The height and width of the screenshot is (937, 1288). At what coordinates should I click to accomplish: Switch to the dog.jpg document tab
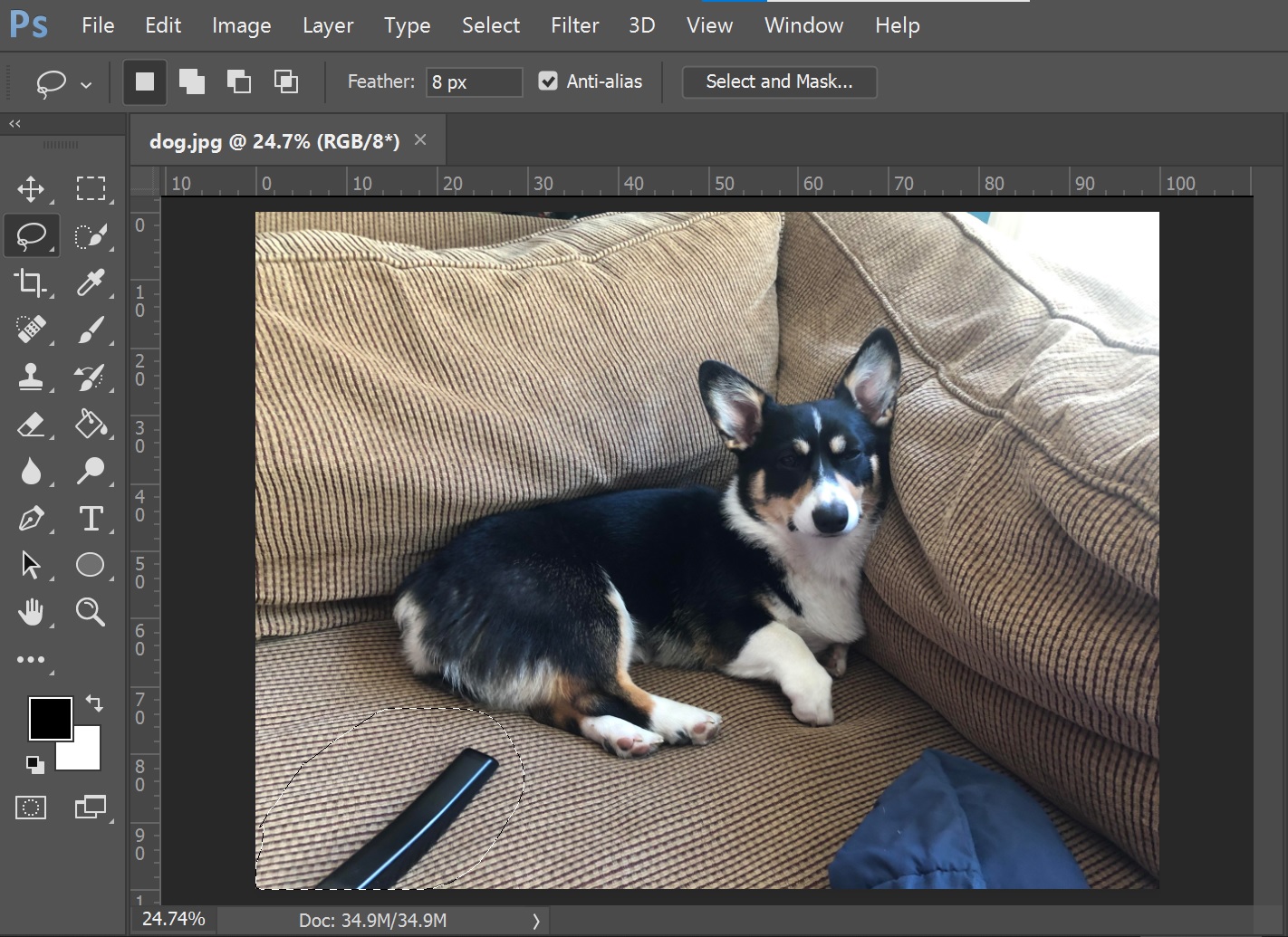pos(274,141)
